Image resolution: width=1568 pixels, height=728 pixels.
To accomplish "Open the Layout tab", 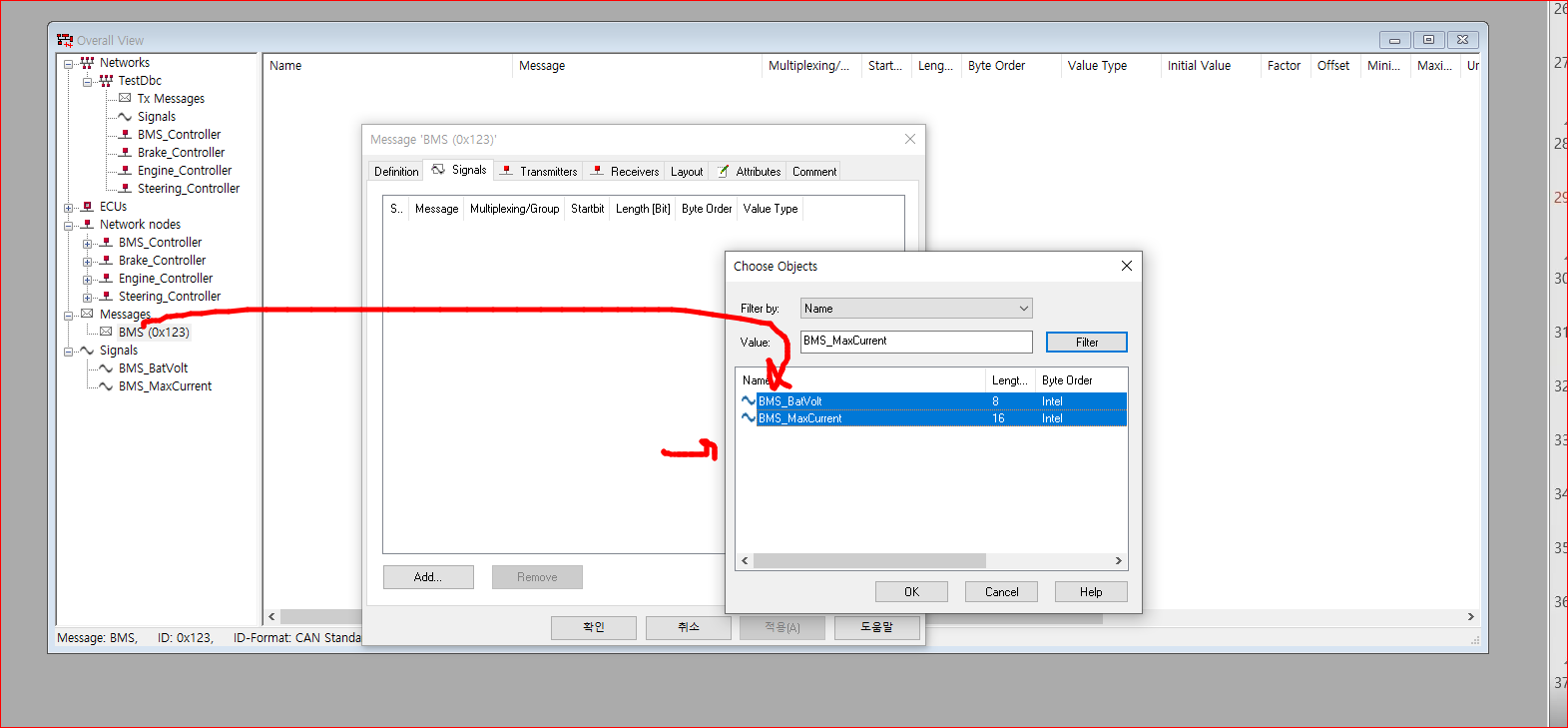I will (x=687, y=172).
